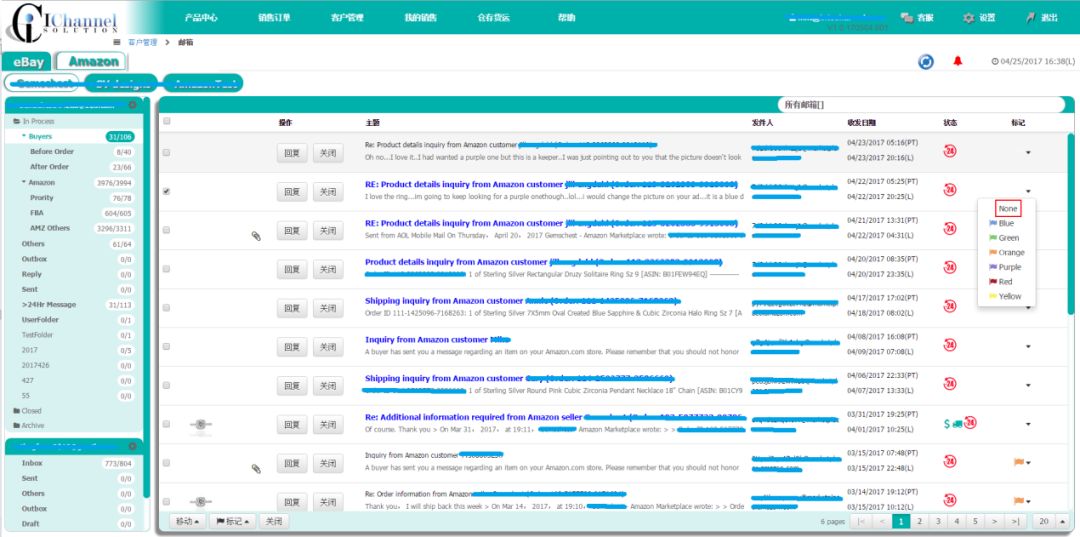Viewport: 1080px width, 537px height.
Task: Open flag arrow on 04/06/2017 22:33 message
Action: coord(1028,385)
